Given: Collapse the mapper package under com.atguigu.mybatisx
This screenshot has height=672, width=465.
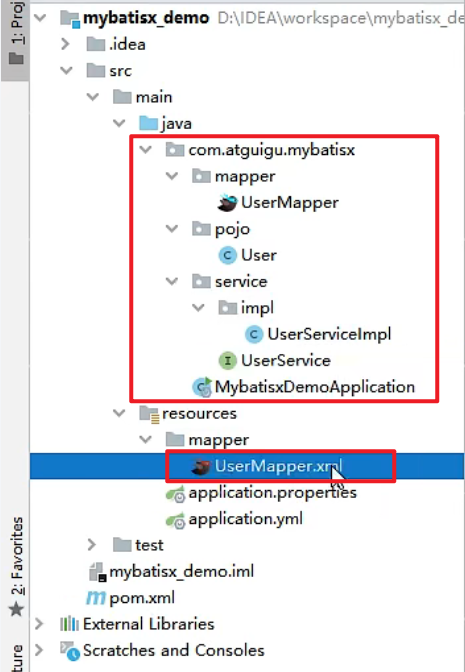Looking at the screenshot, I should (x=172, y=176).
